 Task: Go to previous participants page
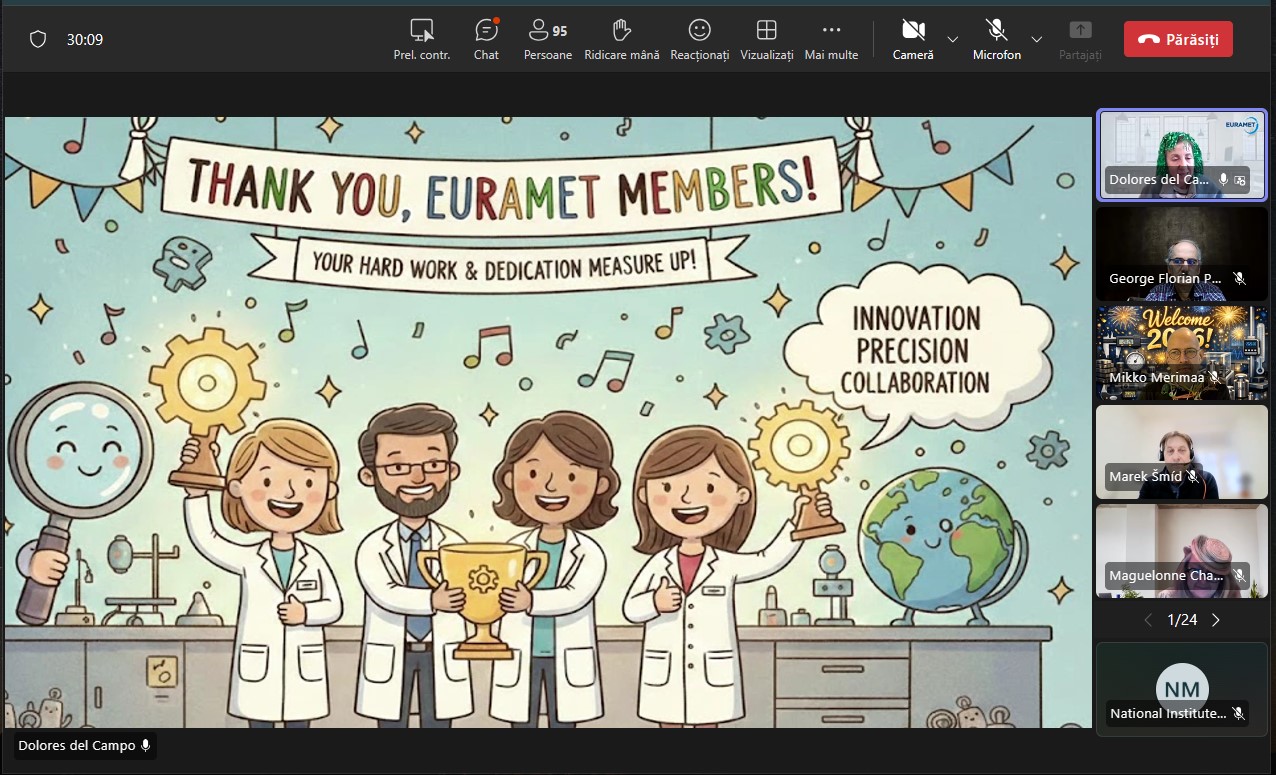click(1148, 620)
